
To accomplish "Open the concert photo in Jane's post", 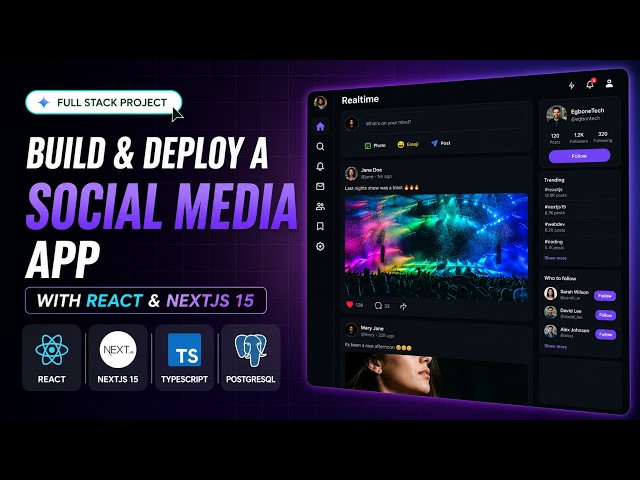I will [436, 247].
